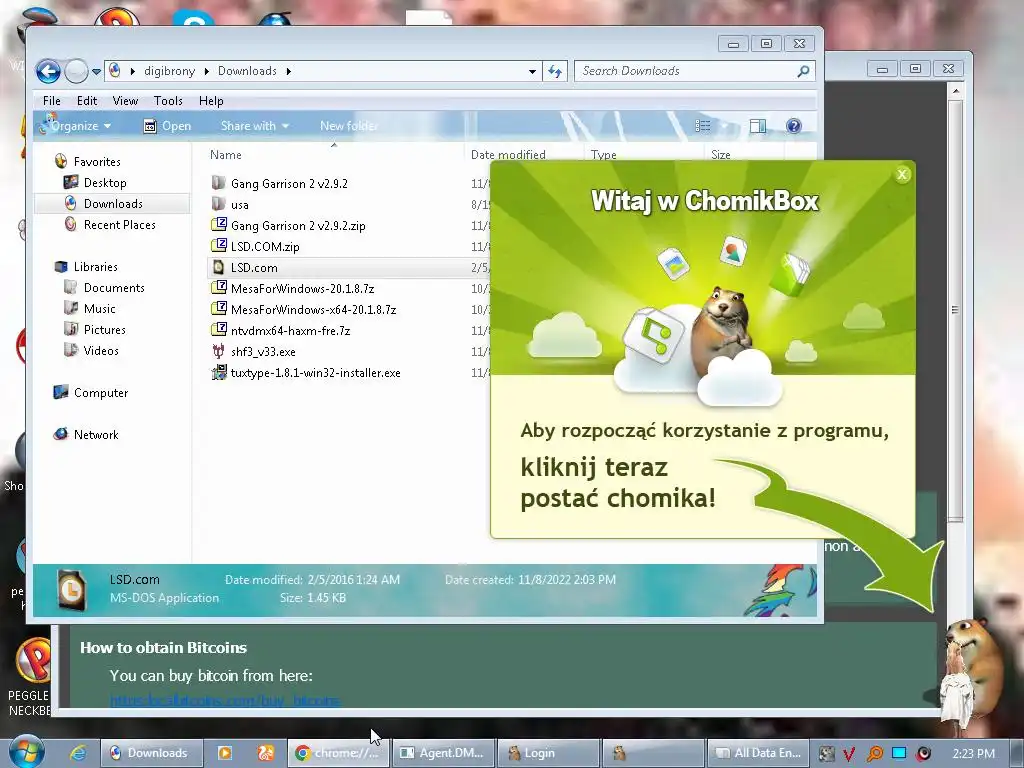Select the Gang Garrison 2 v2.9.2 folder
This screenshot has width=1024, height=768.
(x=289, y=184)
